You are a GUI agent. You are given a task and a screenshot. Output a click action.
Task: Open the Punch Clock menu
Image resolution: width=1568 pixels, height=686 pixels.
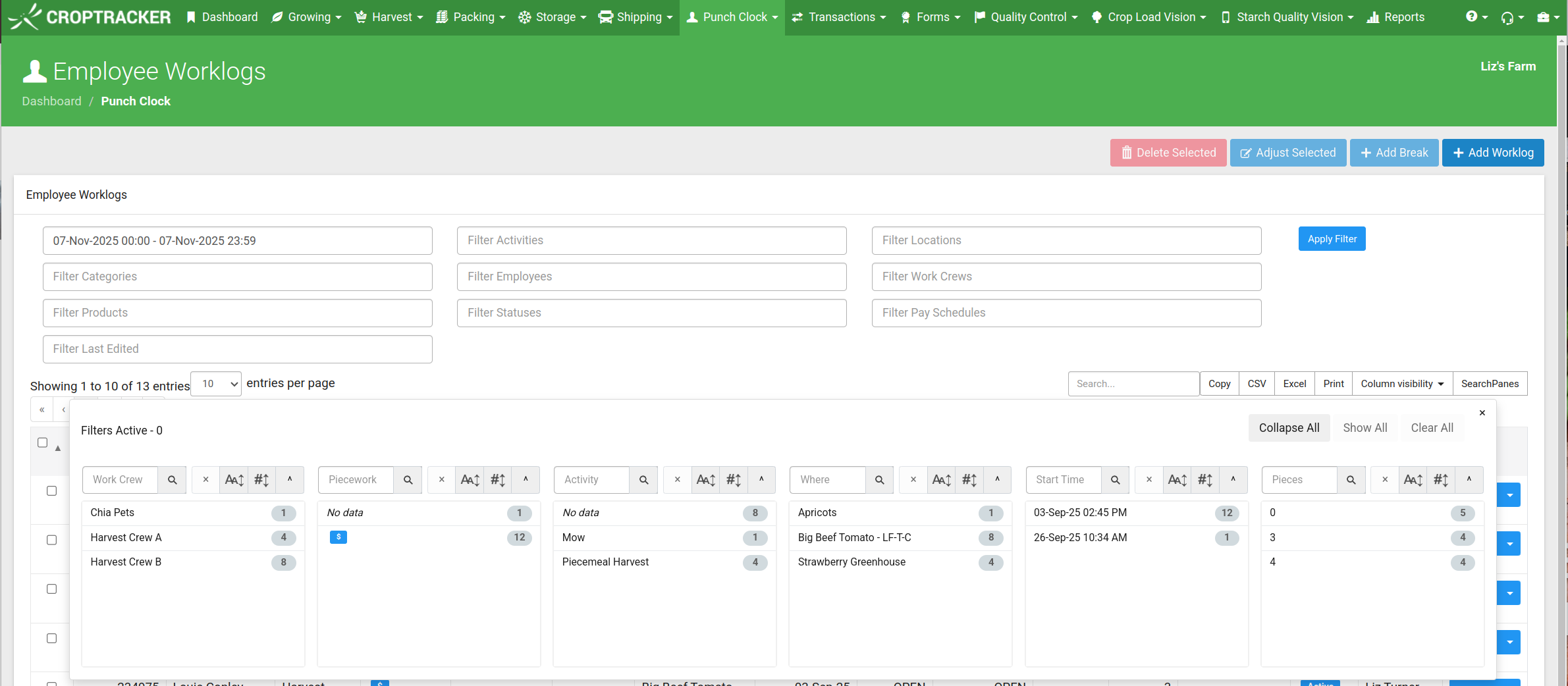732,17
